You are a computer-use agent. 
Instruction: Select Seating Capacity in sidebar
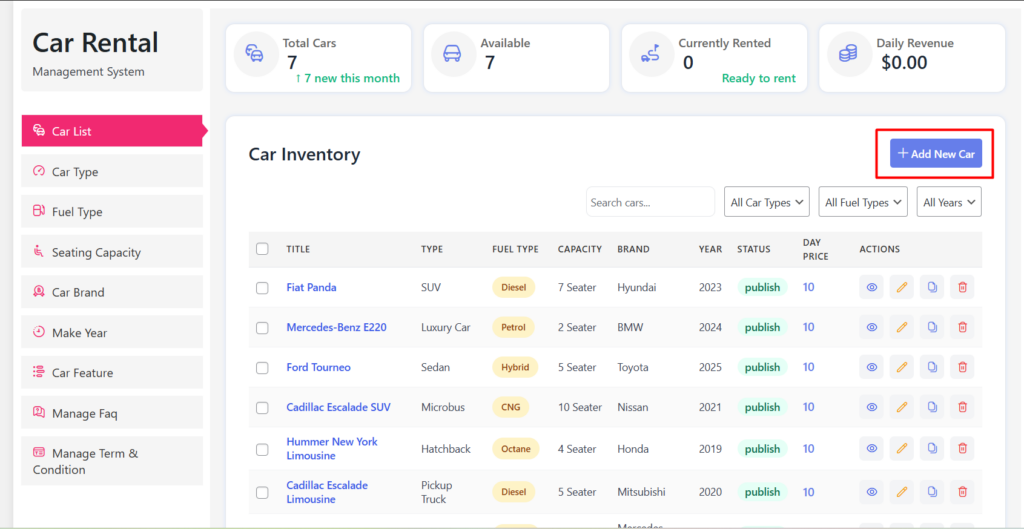[112, 251]
